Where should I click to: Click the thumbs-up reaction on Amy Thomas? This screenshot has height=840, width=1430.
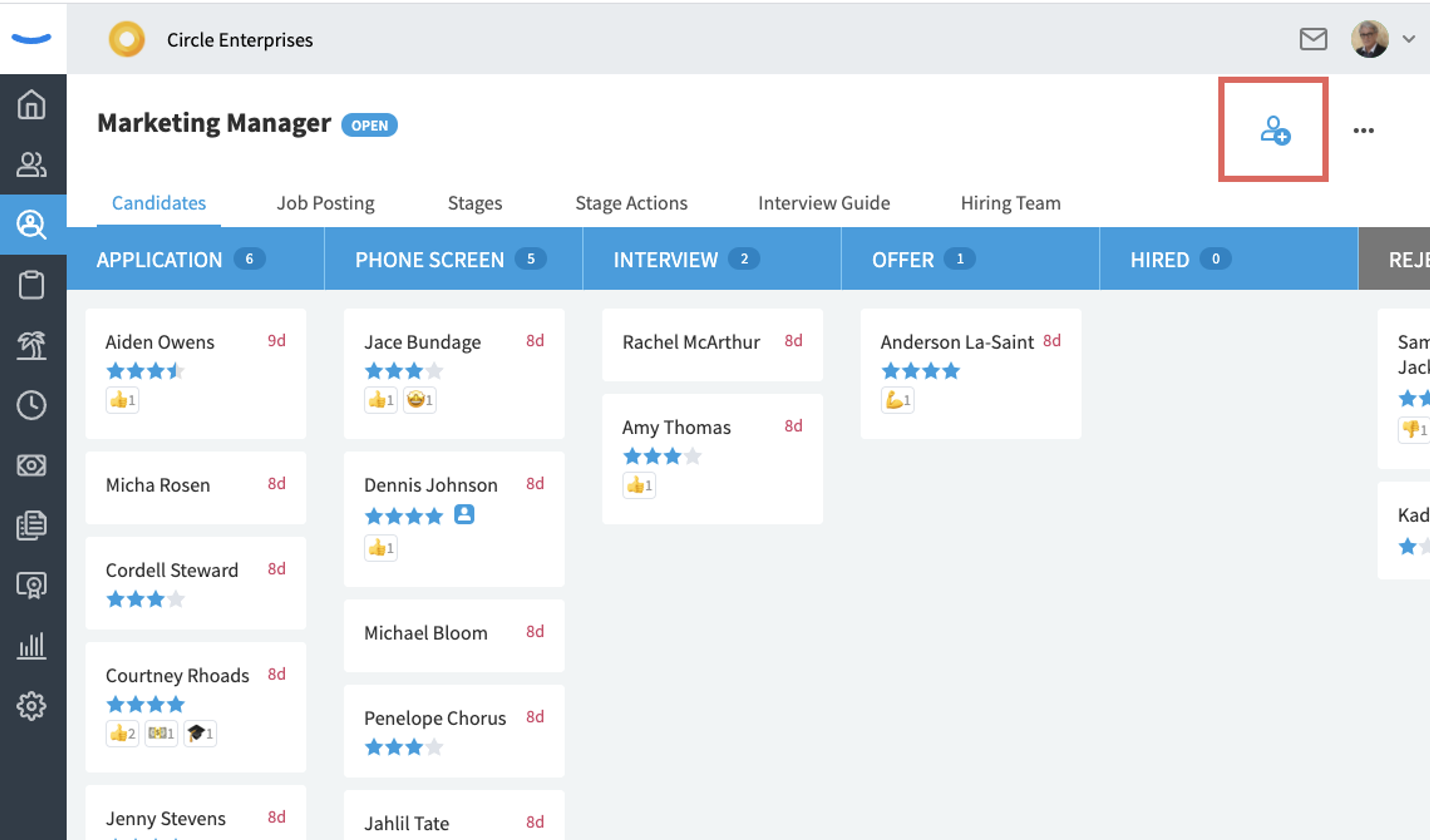click(x=639, y=486)
